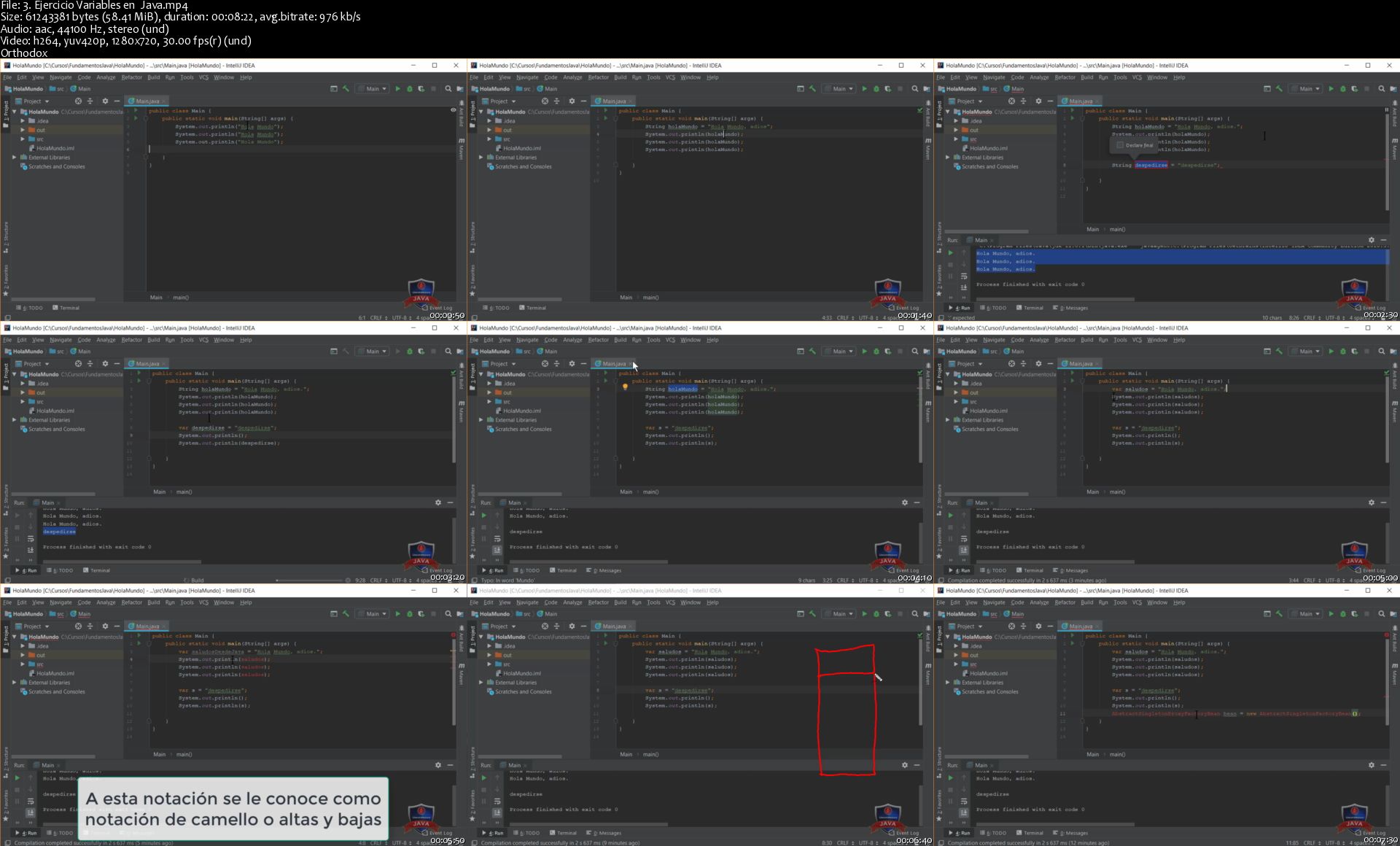Open the Refactor menu in the 00:05:00 frame
Screen dimensions: 1400x846
1065,340
